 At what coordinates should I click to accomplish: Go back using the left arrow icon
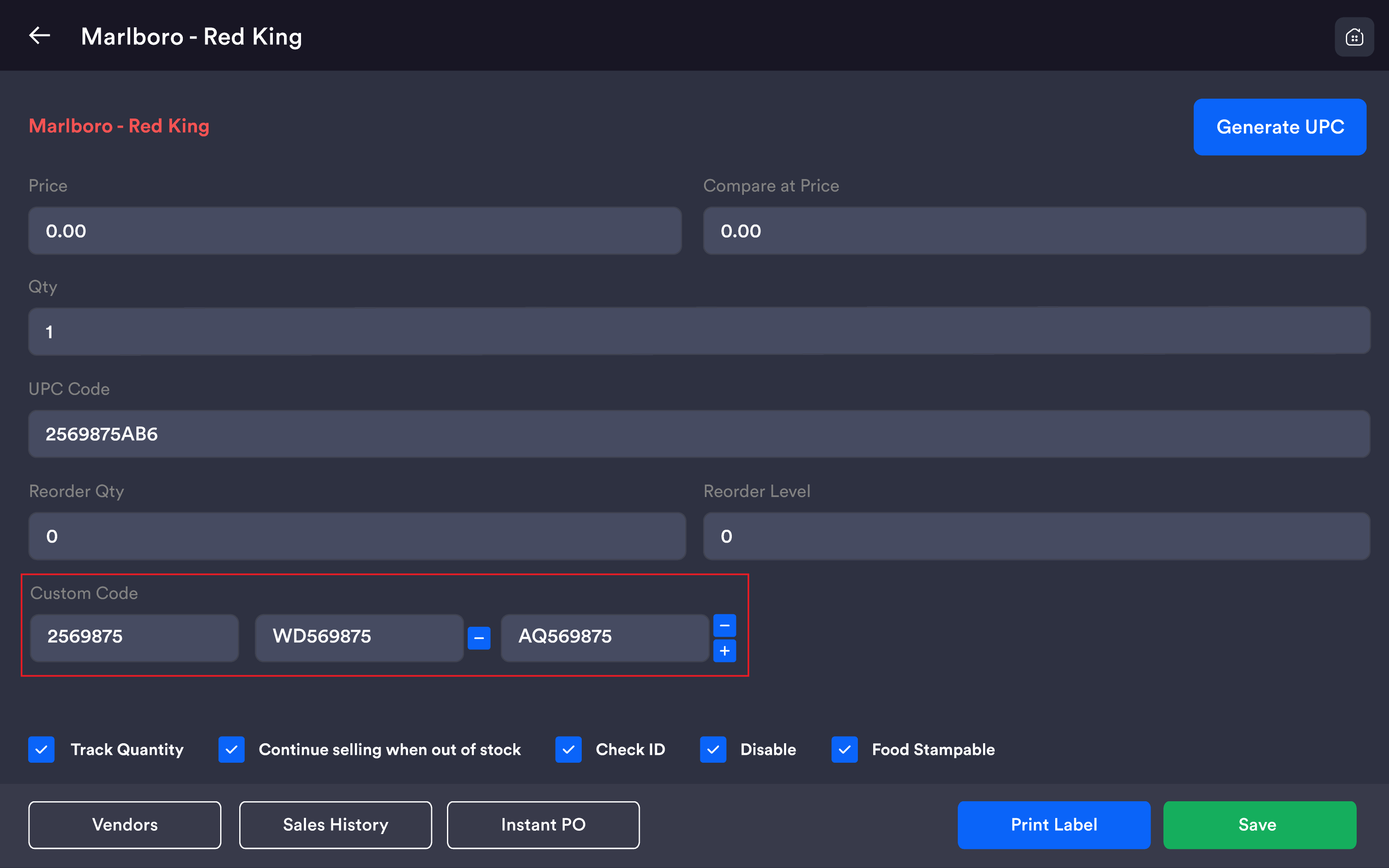pos(40,36)
